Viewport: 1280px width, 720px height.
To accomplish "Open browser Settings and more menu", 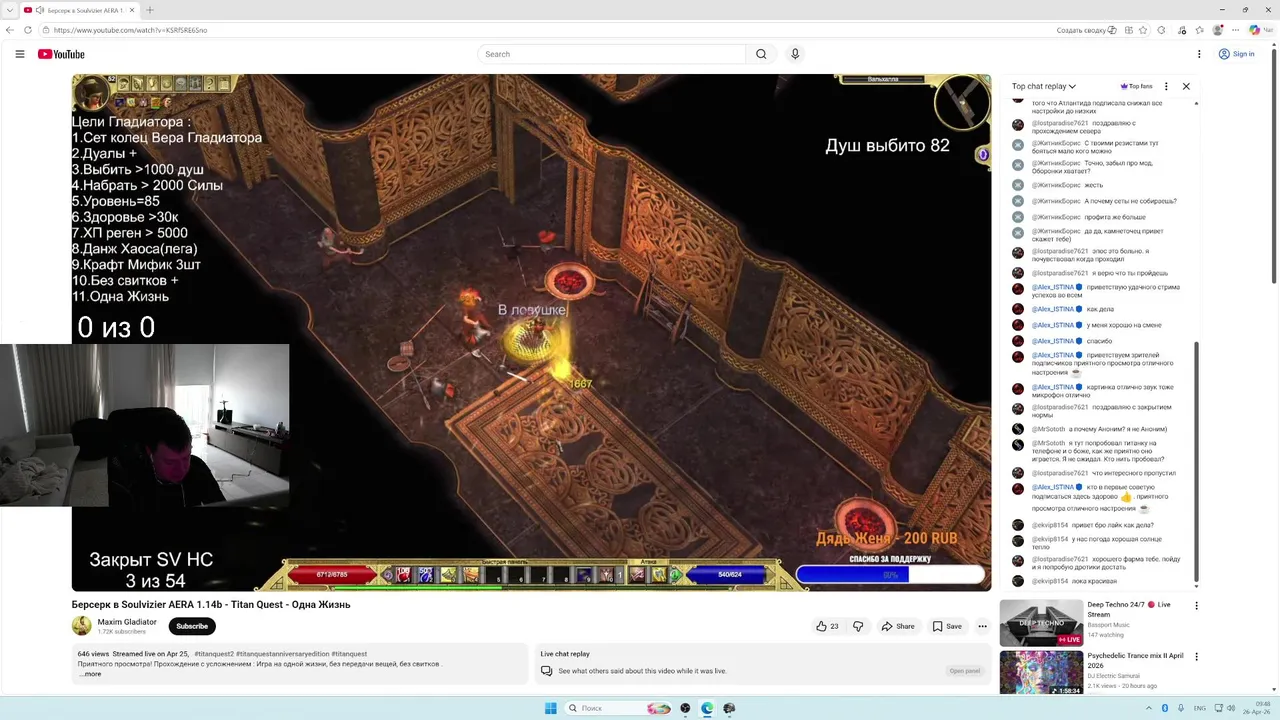I will [x=1236, y=30].
